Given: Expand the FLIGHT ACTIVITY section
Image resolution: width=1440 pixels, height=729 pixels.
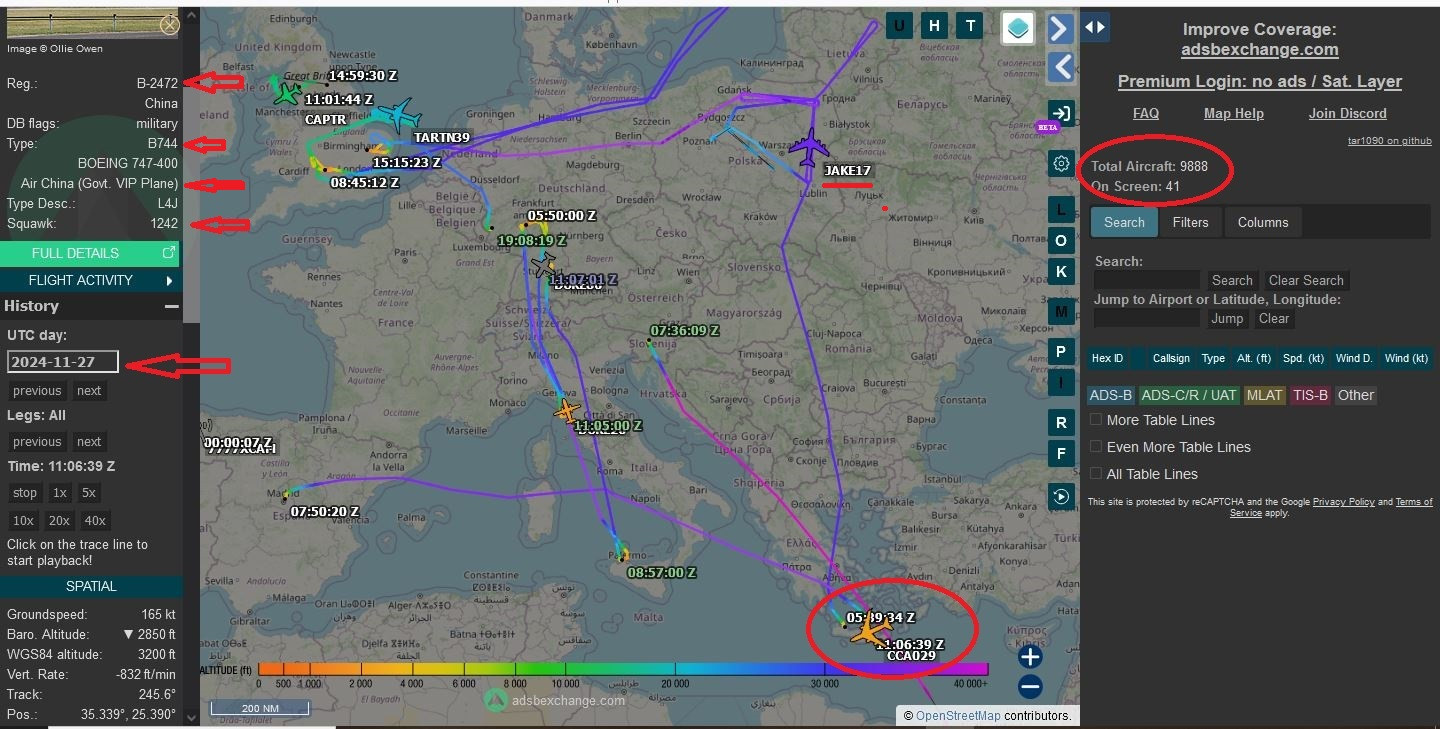Looking at the screenshot, I should [91, 281].
